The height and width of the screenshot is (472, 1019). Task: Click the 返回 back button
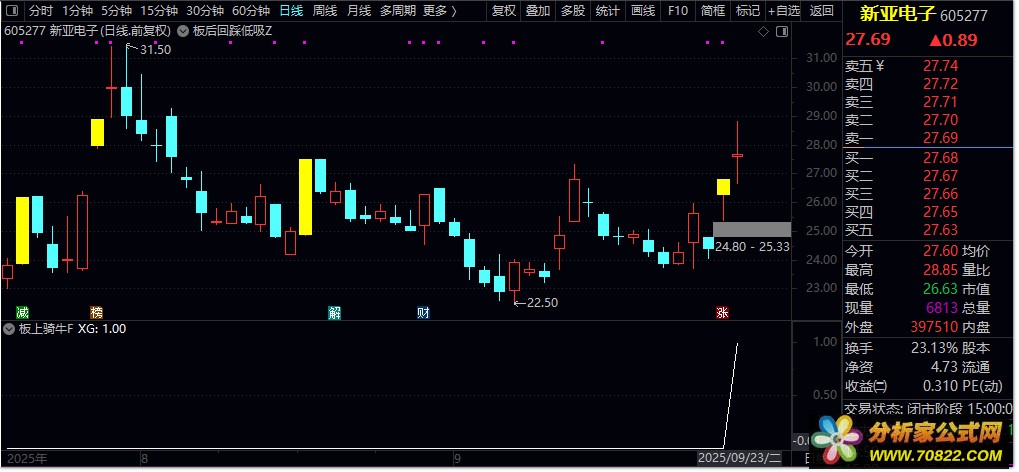[x=822, y=10]
